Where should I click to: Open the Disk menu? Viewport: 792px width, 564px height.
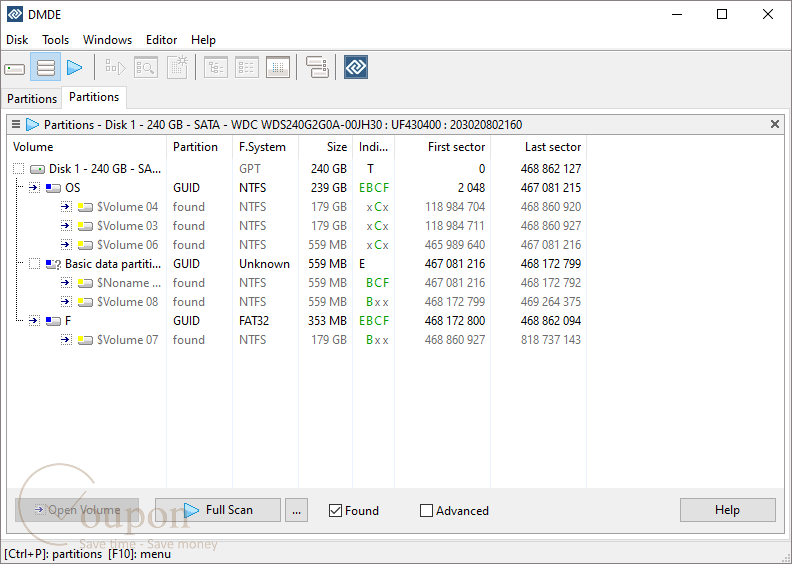pos(17,39)
